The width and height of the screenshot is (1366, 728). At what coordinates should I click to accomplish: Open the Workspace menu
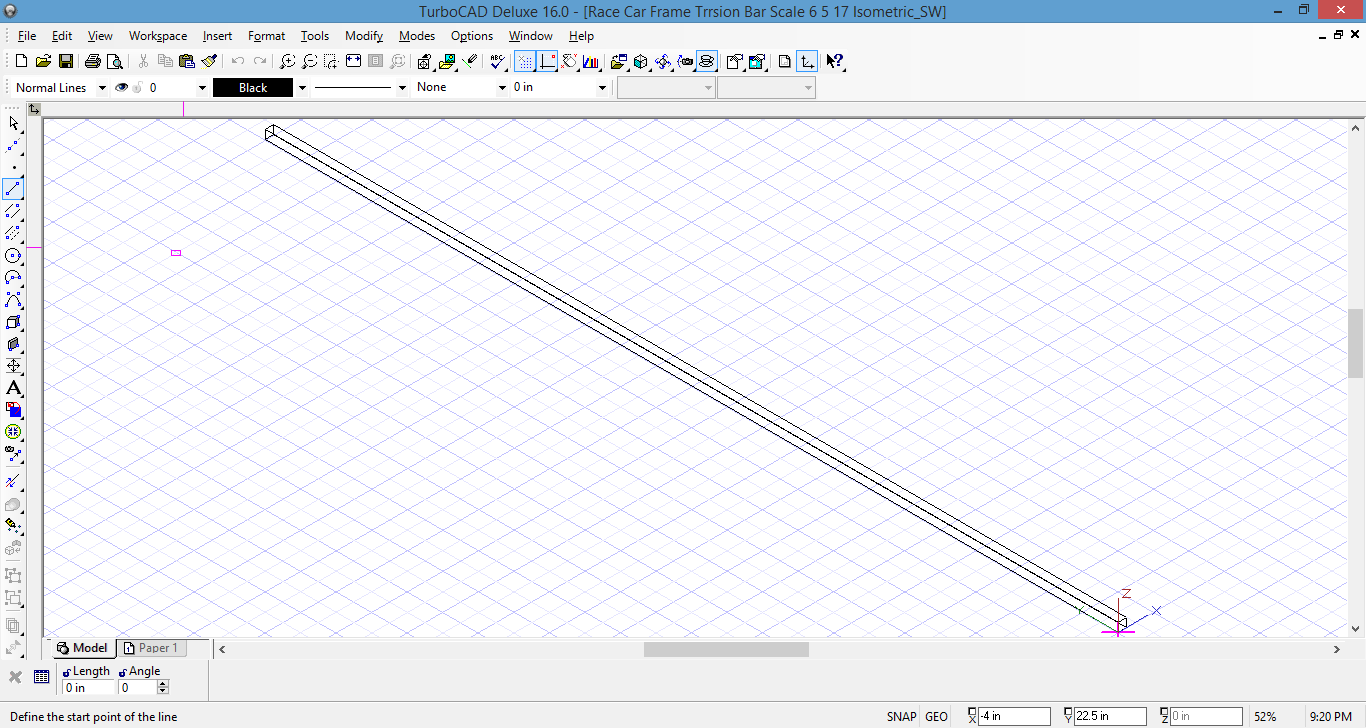(158, 36)
